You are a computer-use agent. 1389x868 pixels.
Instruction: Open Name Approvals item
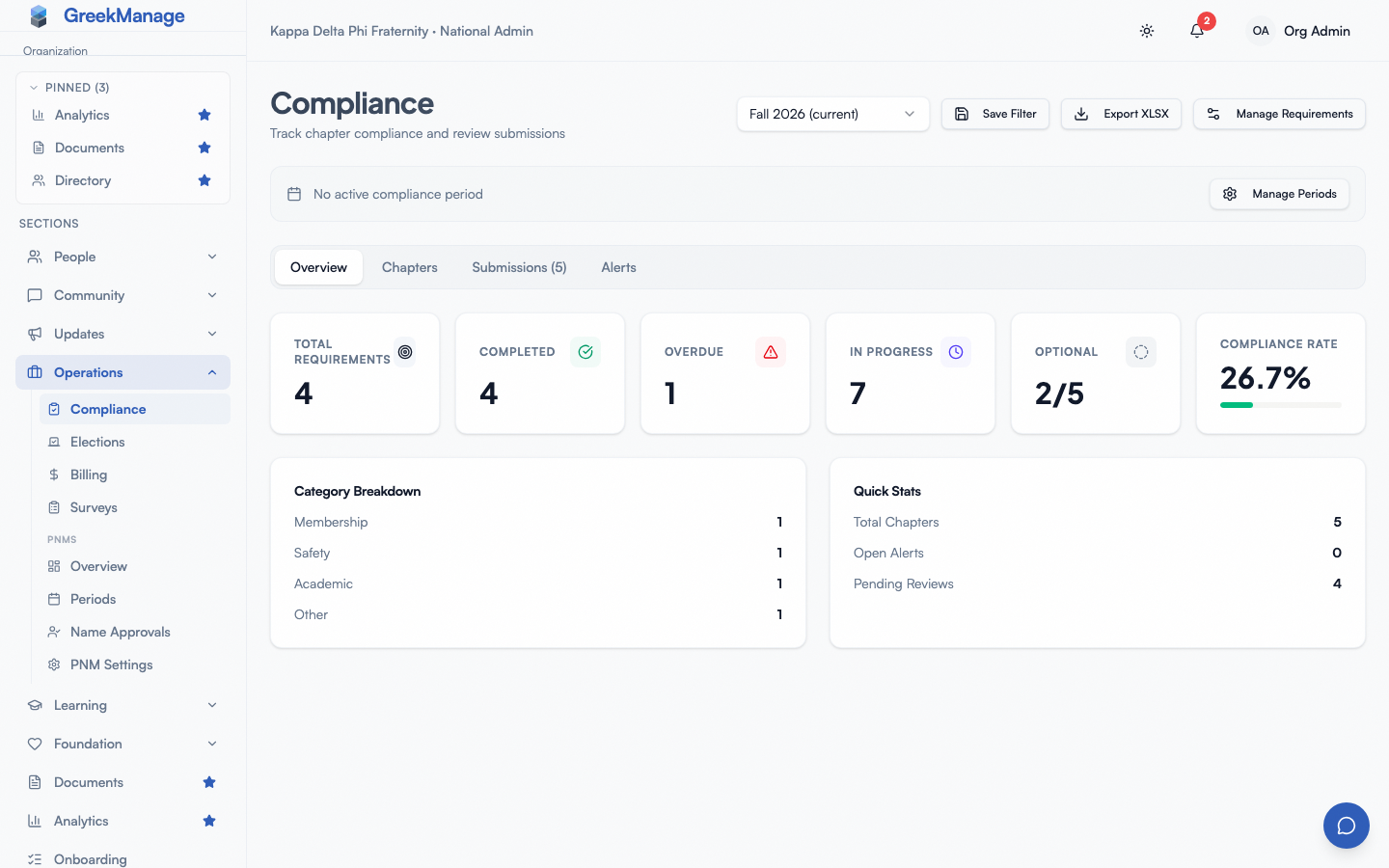pos(134,632)
